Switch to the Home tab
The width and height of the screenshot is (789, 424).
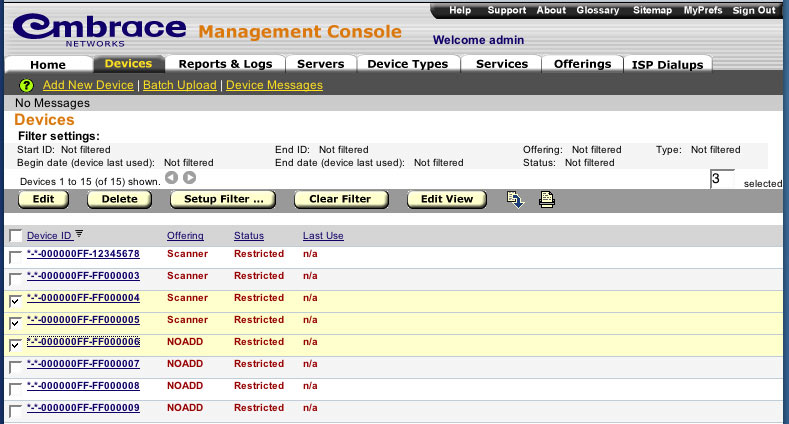tap(48, 64)
